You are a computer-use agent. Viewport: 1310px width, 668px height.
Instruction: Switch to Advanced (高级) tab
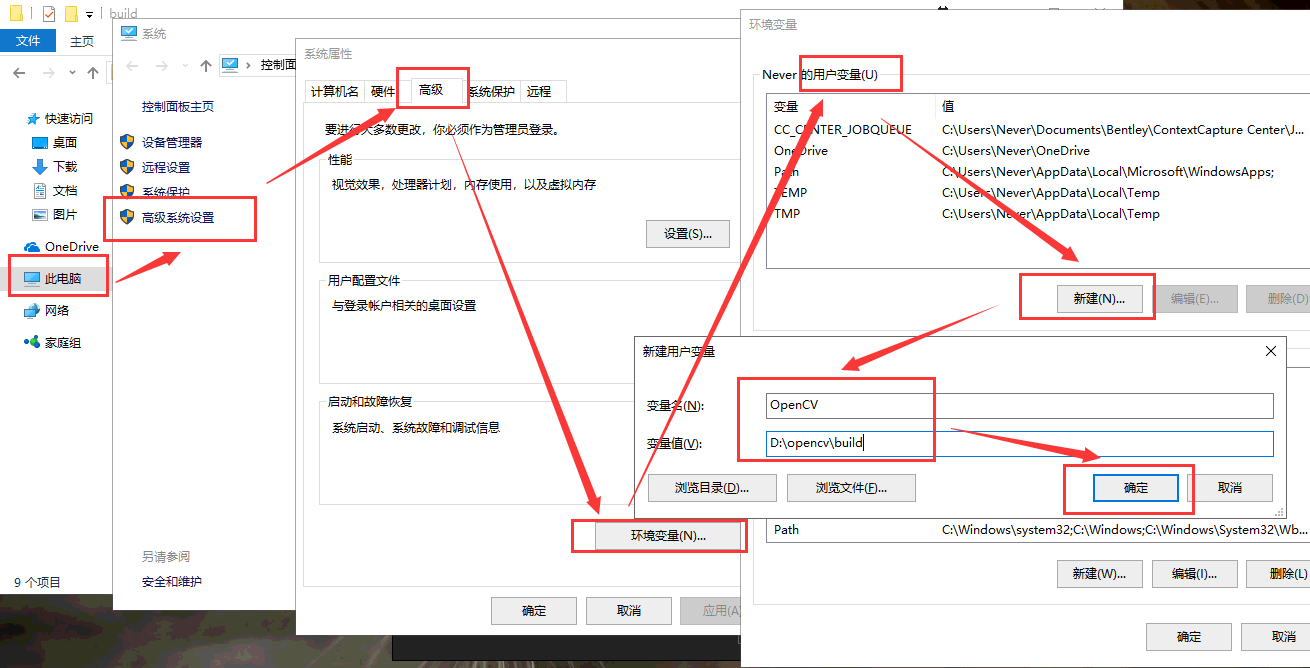(431, 89)
